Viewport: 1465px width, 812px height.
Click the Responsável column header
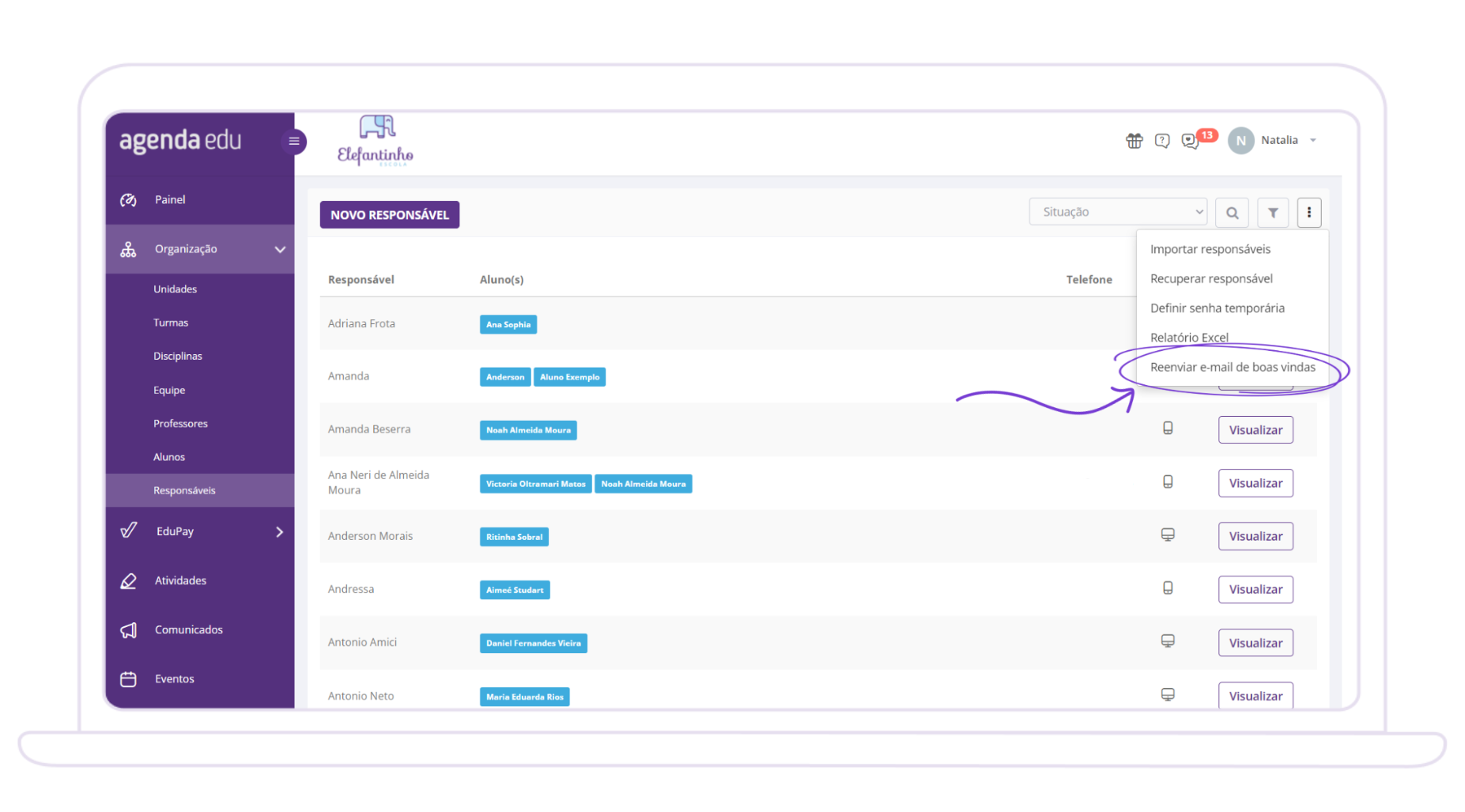[361, 280]
